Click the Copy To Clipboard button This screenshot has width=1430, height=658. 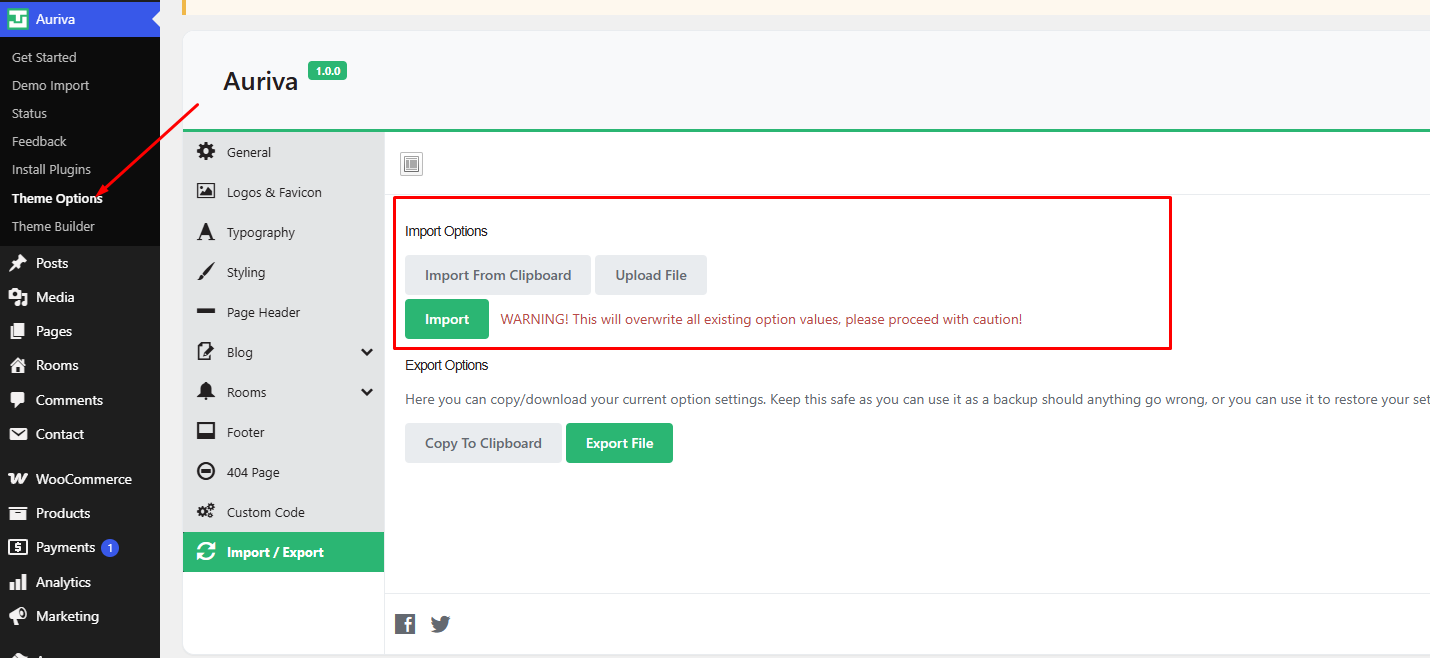coord(483,443)
